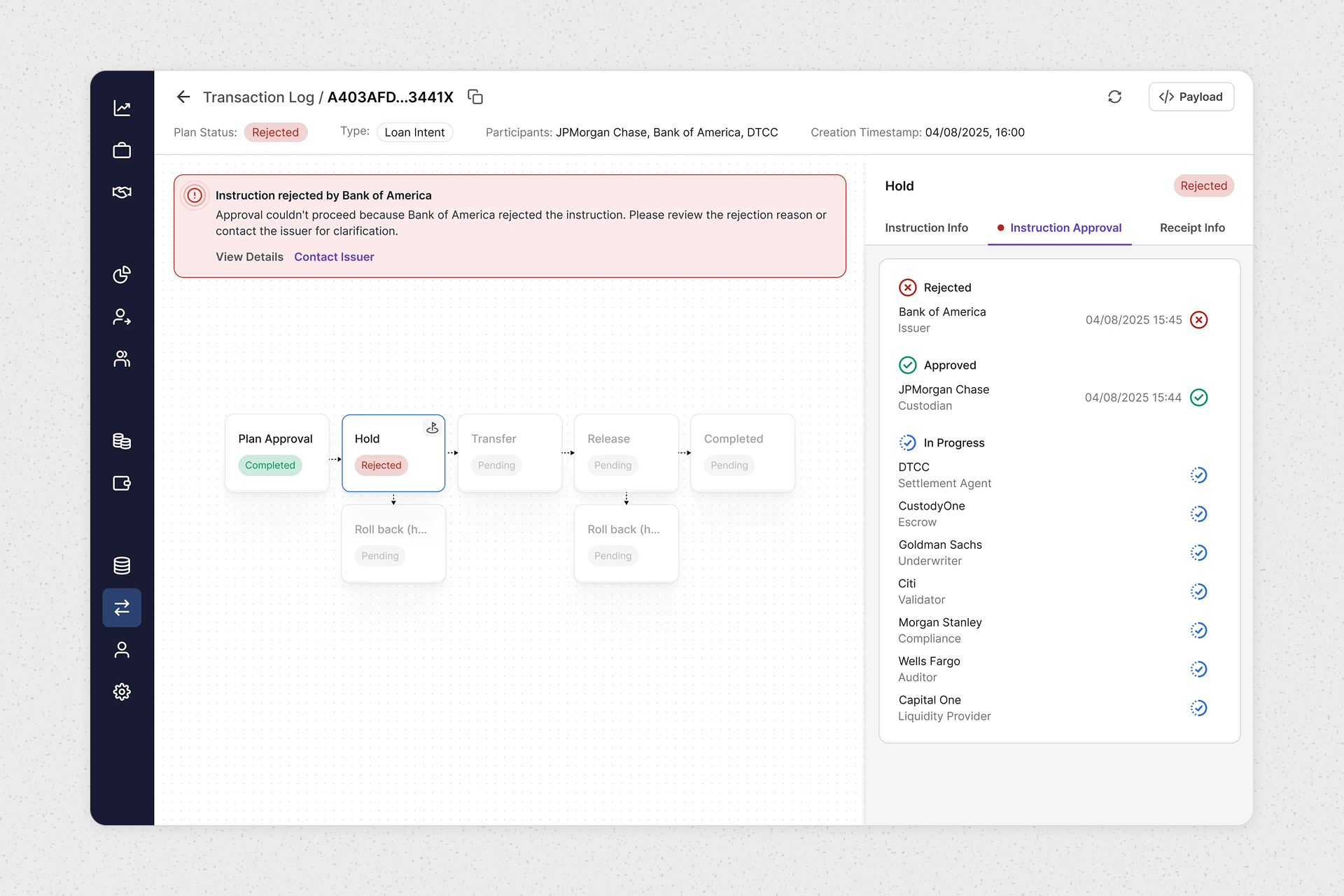
Task: Refresh the transaction log
Action: click(x=1115, y=97)
